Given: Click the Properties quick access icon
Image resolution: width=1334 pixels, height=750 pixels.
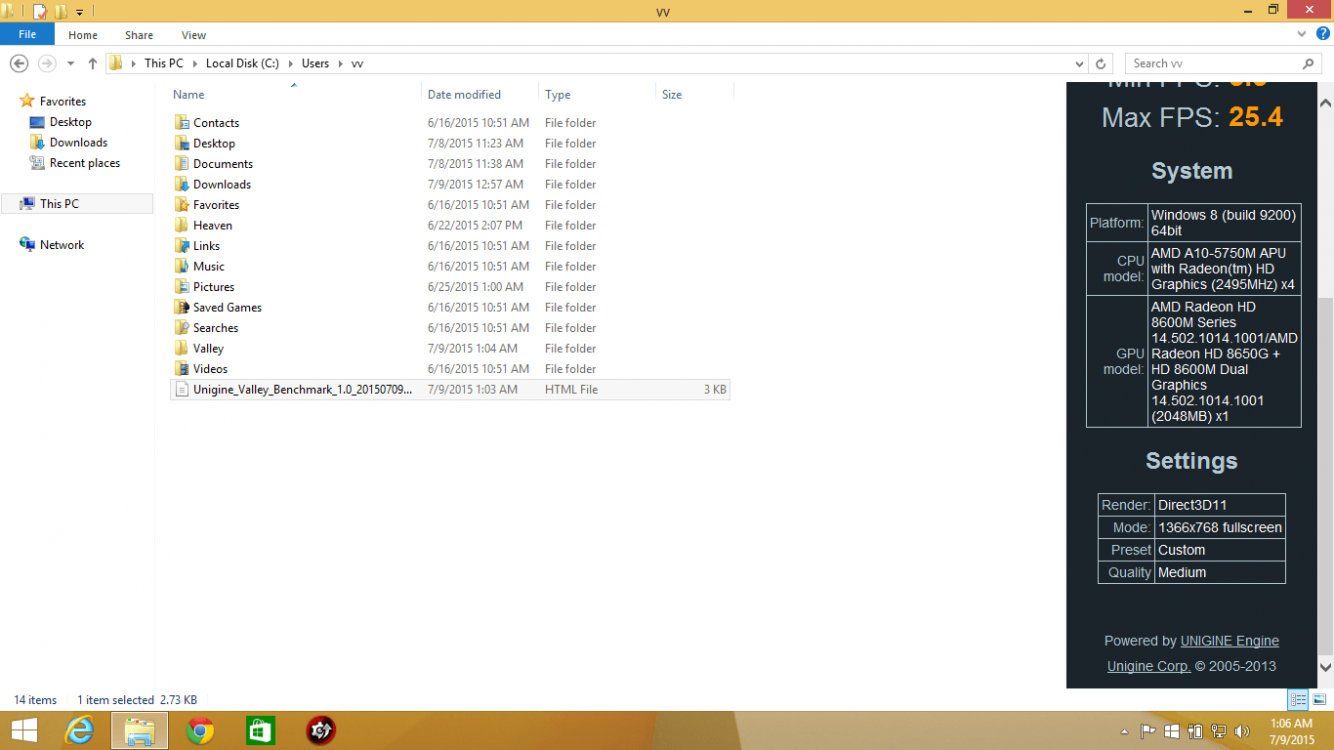Looking at the screenshot, I should 40,12.
